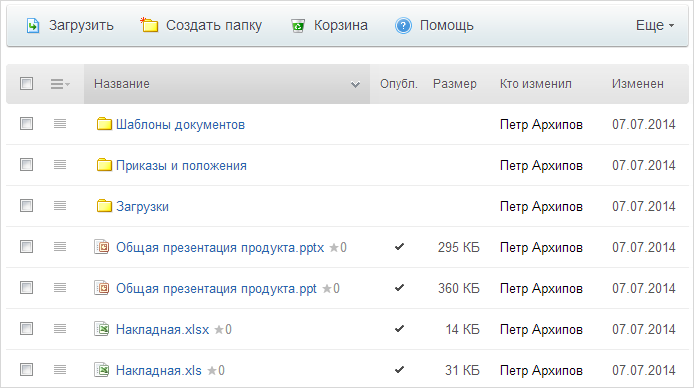Click the Помощь button
The image size is (694, 388).
pos(434,26)
